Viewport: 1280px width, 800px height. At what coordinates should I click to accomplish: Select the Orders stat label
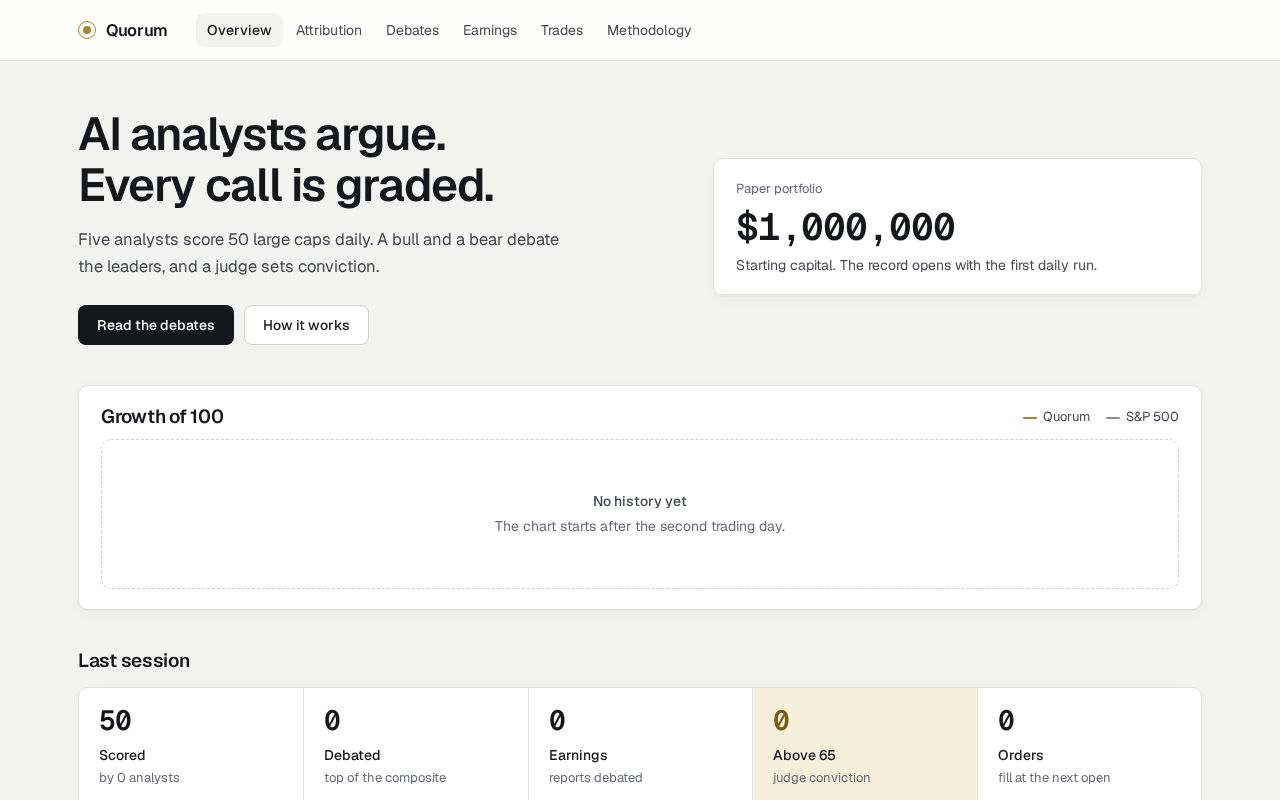(x=1020, y=755)
